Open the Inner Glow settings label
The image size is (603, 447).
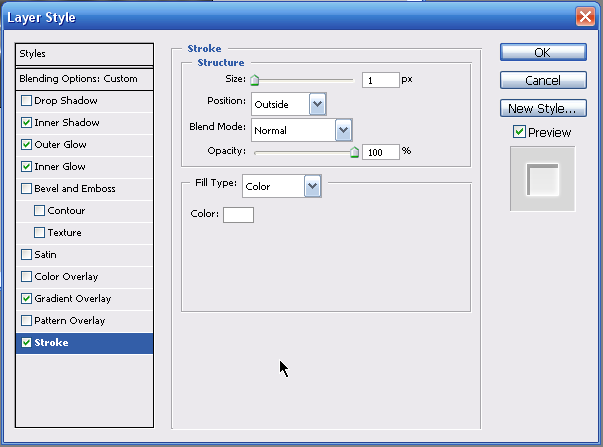(60, 167)
